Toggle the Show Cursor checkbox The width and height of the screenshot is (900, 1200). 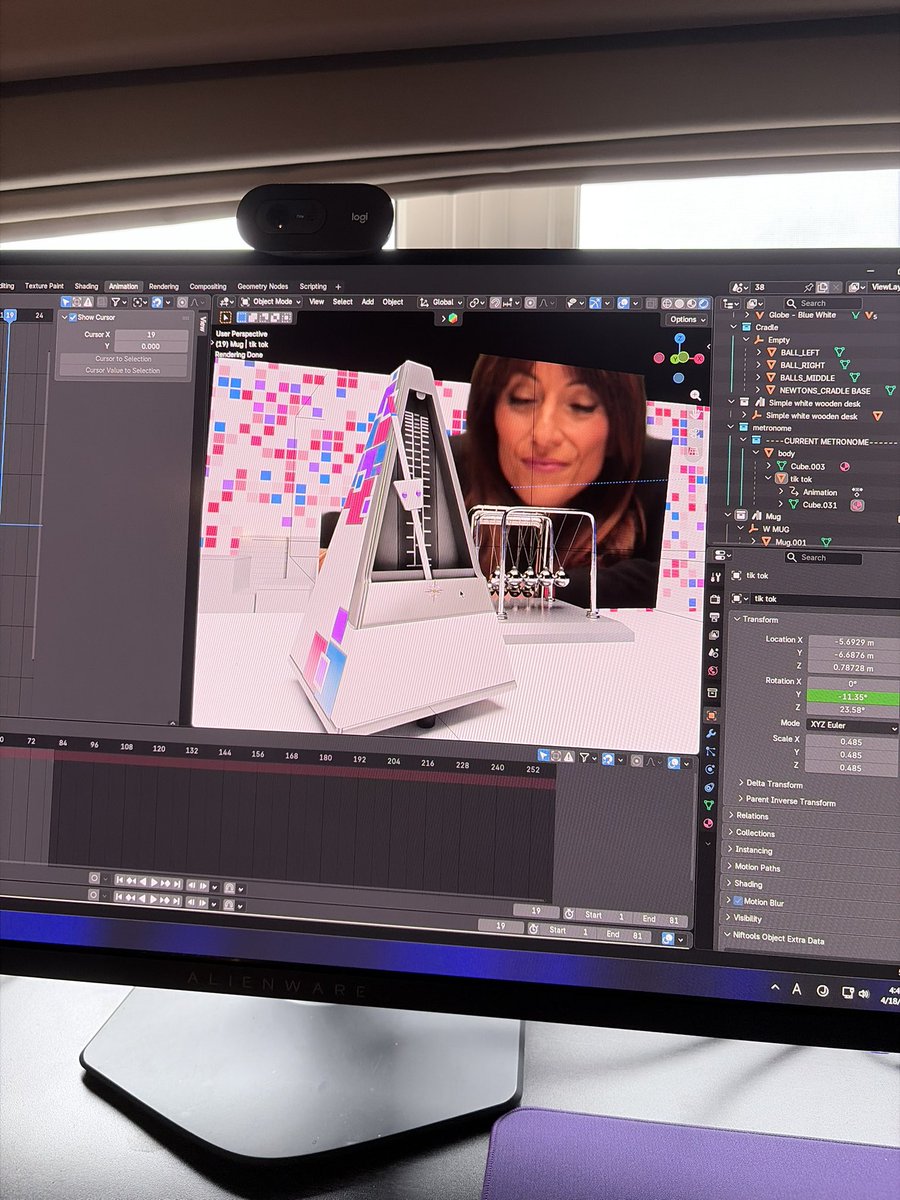72,317
